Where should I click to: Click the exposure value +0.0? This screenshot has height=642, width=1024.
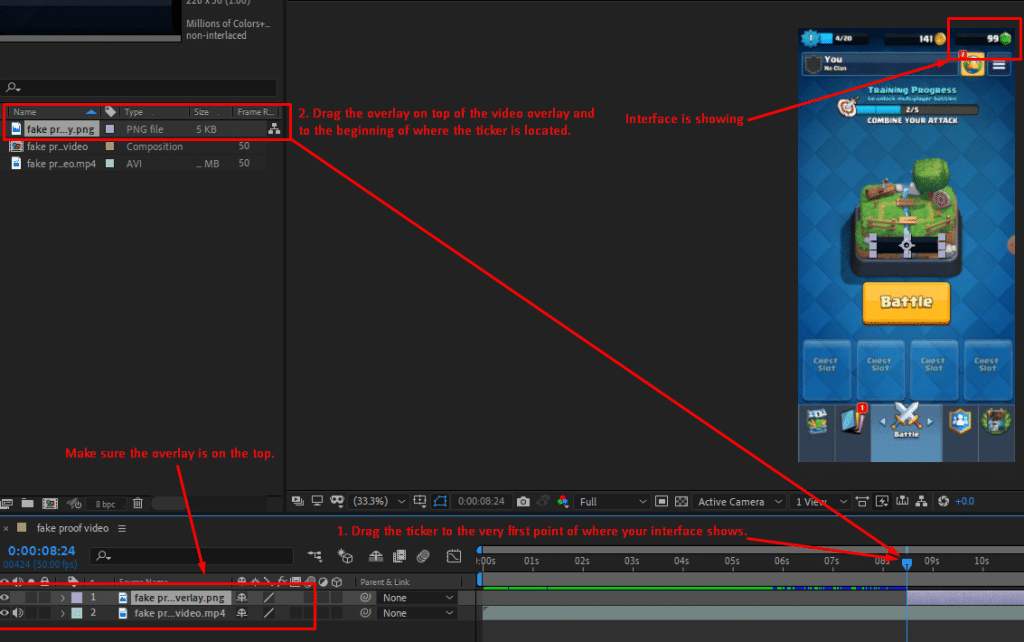pos(965,502)
